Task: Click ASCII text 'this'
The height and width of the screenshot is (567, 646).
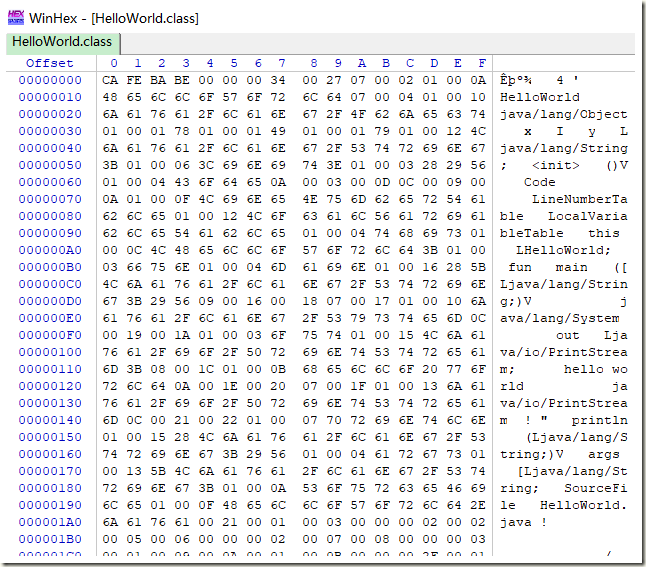Action: pos(604,233)
